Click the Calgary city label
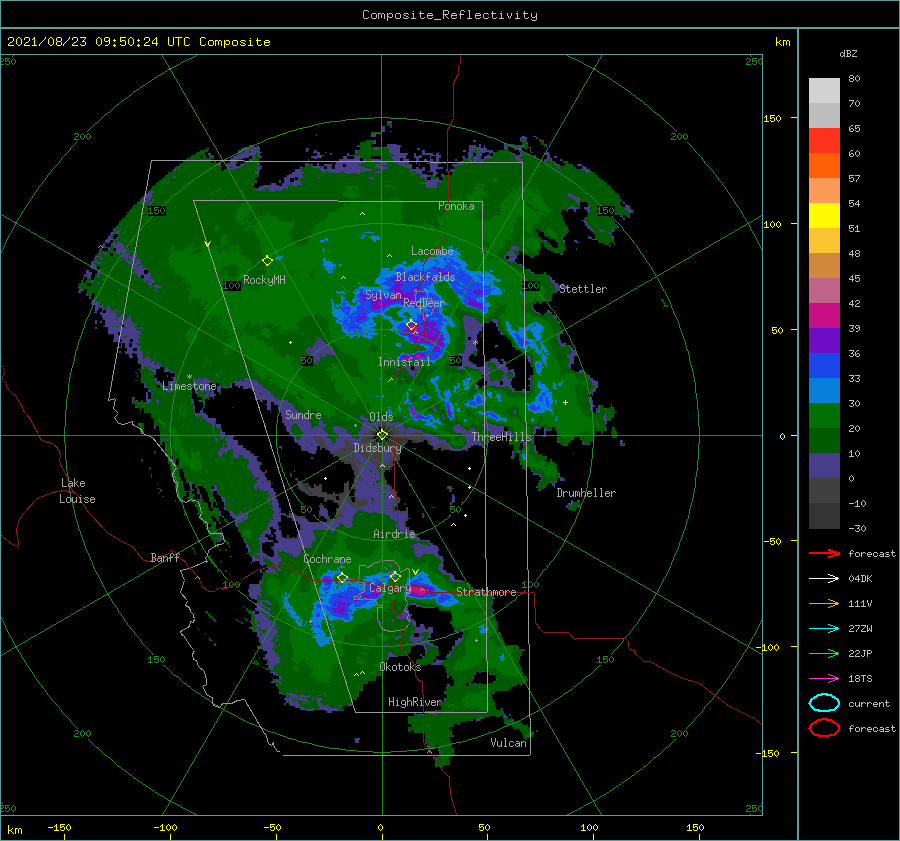900x841 pixels. tap(390, 588)
